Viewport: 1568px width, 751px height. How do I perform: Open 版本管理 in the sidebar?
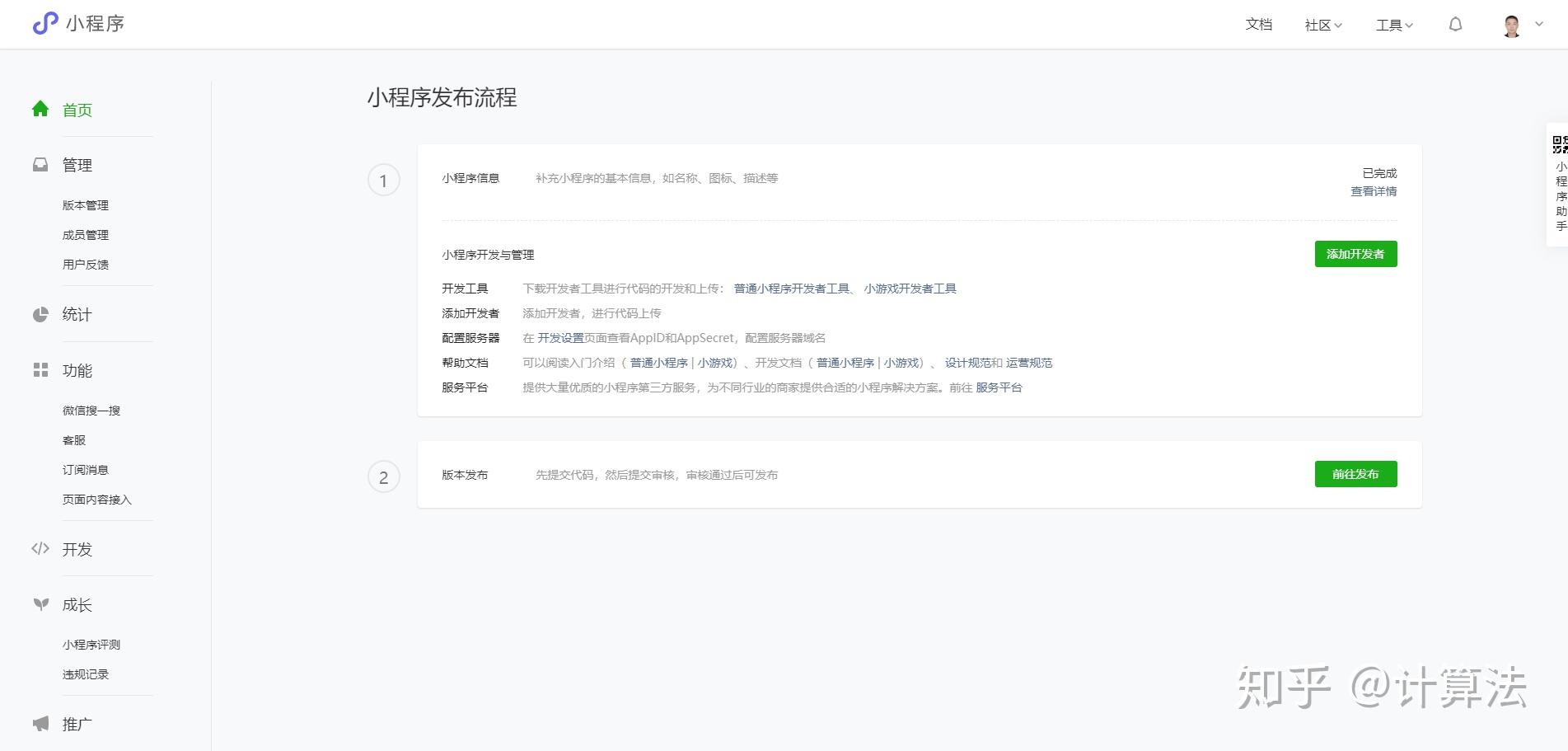point(86,205)
